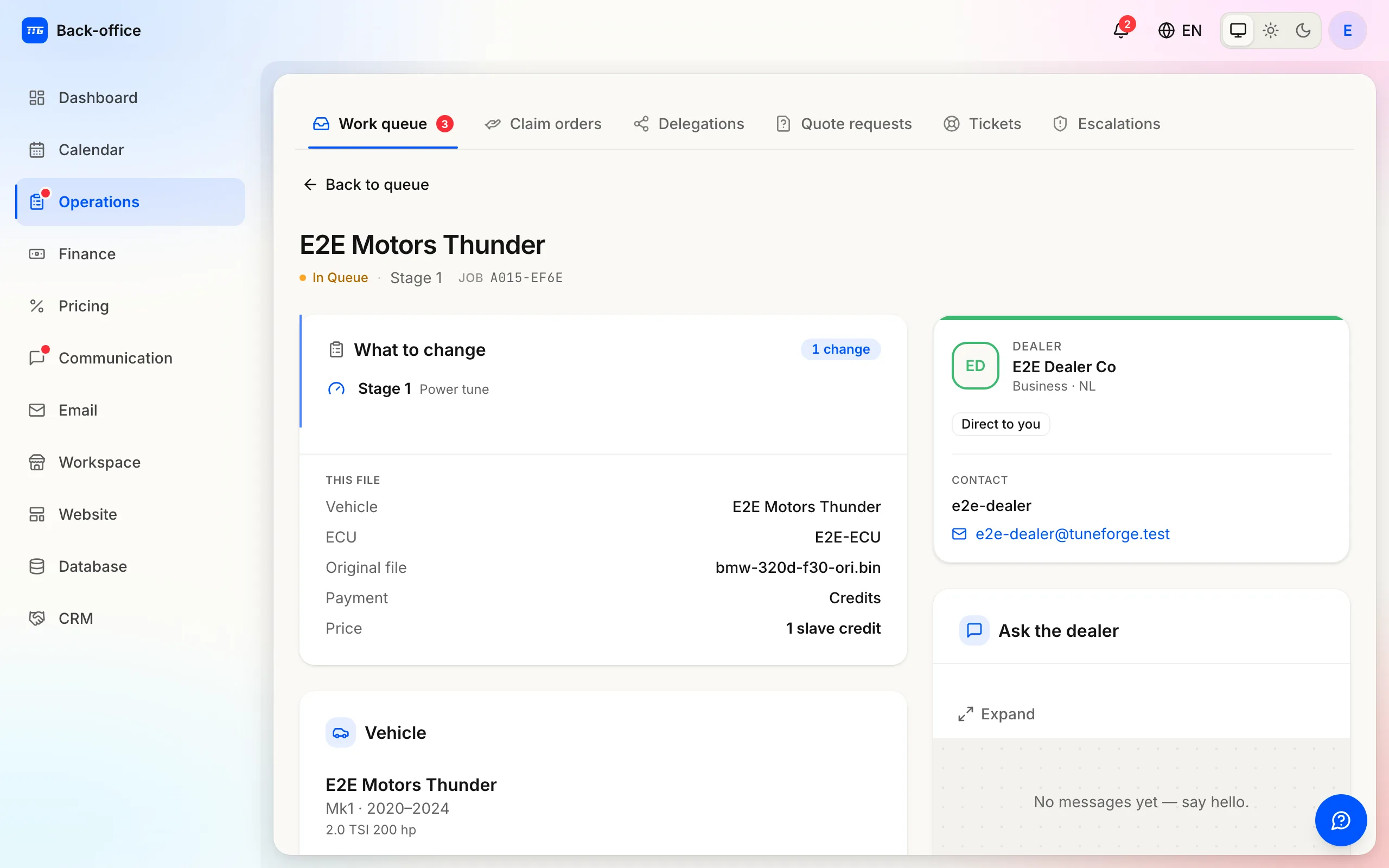The width and height of the screenshot is (1389, 868).
Task: Open the help chat bubble button
Action: (x=1341, y=820)
